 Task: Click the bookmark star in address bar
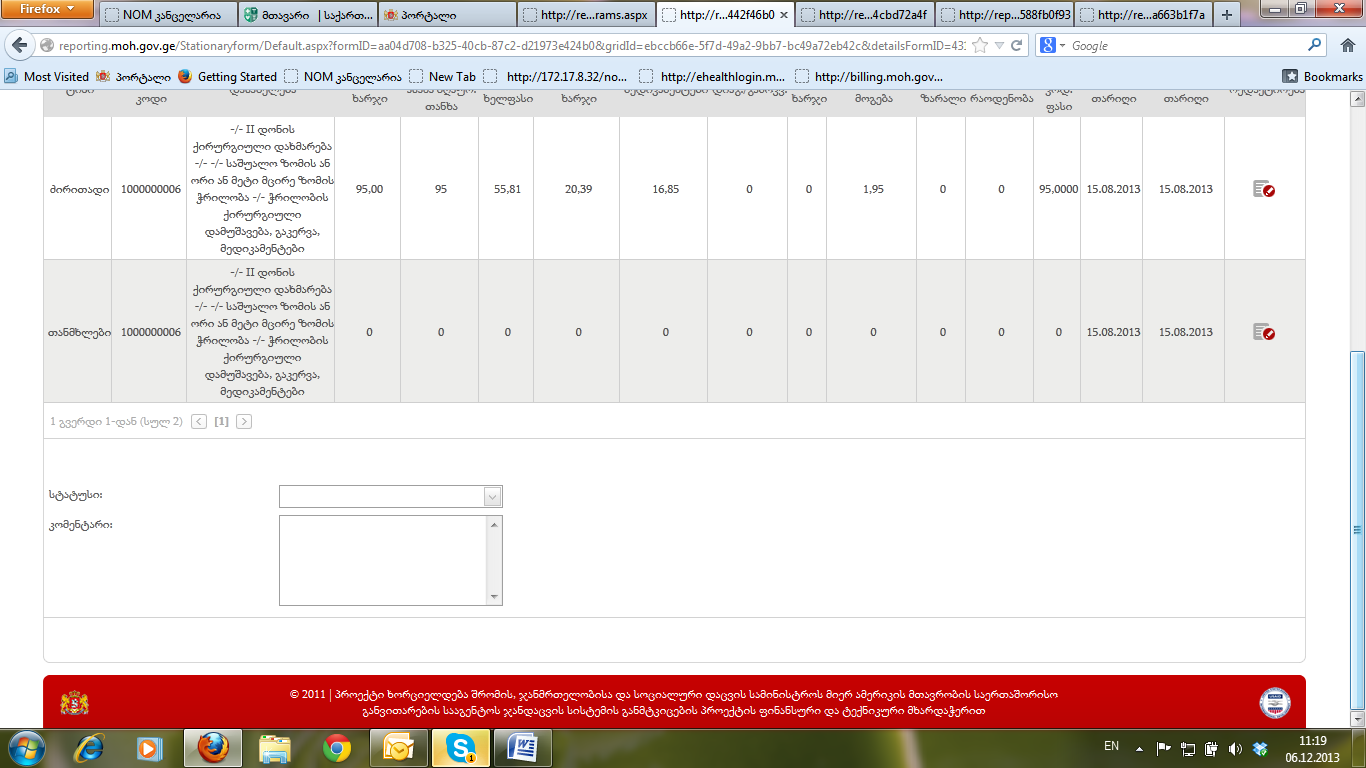click(981, 45)
